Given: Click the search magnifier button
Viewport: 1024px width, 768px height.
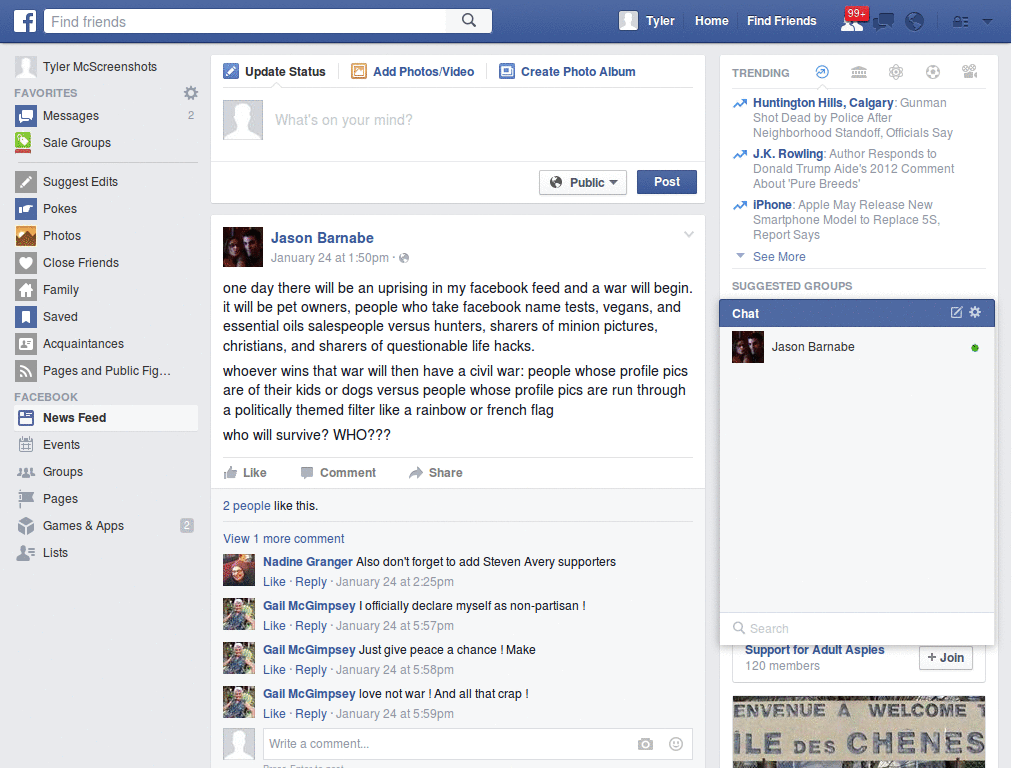Looking at the screenshot, I should point(469,21).
